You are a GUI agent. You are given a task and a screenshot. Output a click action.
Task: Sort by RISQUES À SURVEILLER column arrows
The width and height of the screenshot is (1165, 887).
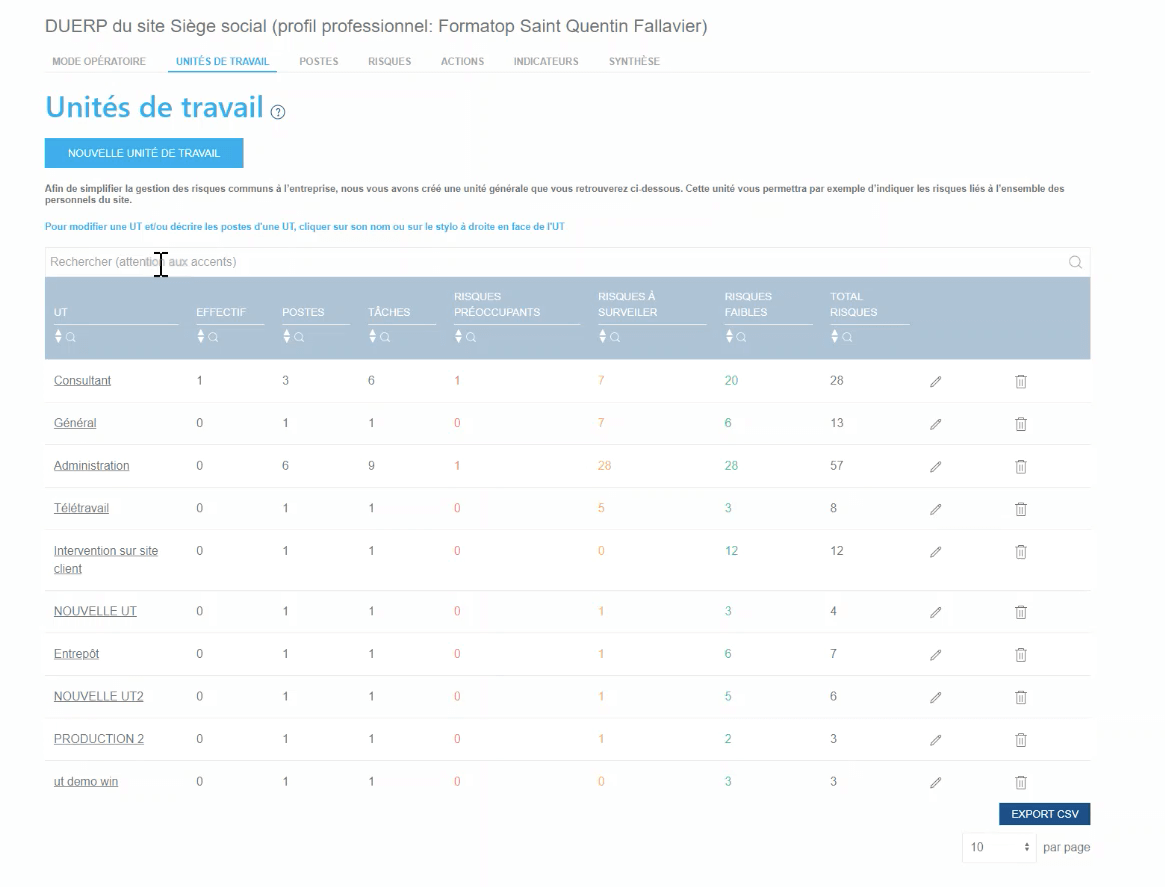[603, 337]
